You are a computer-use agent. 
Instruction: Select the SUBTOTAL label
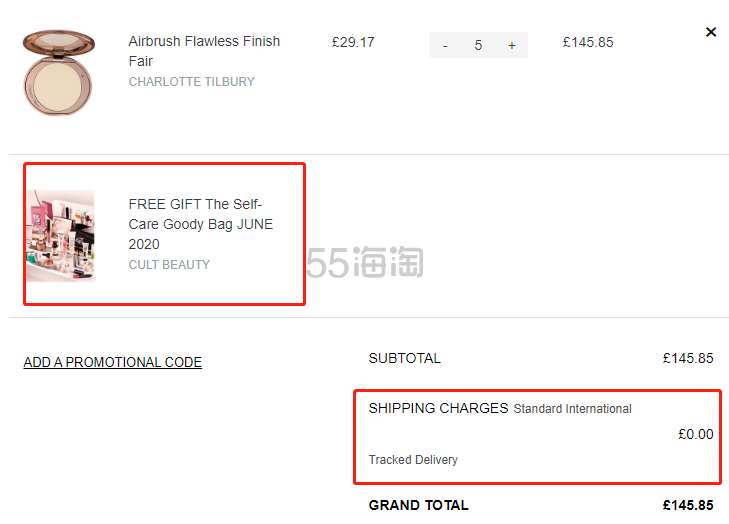[x=404, y=358]
